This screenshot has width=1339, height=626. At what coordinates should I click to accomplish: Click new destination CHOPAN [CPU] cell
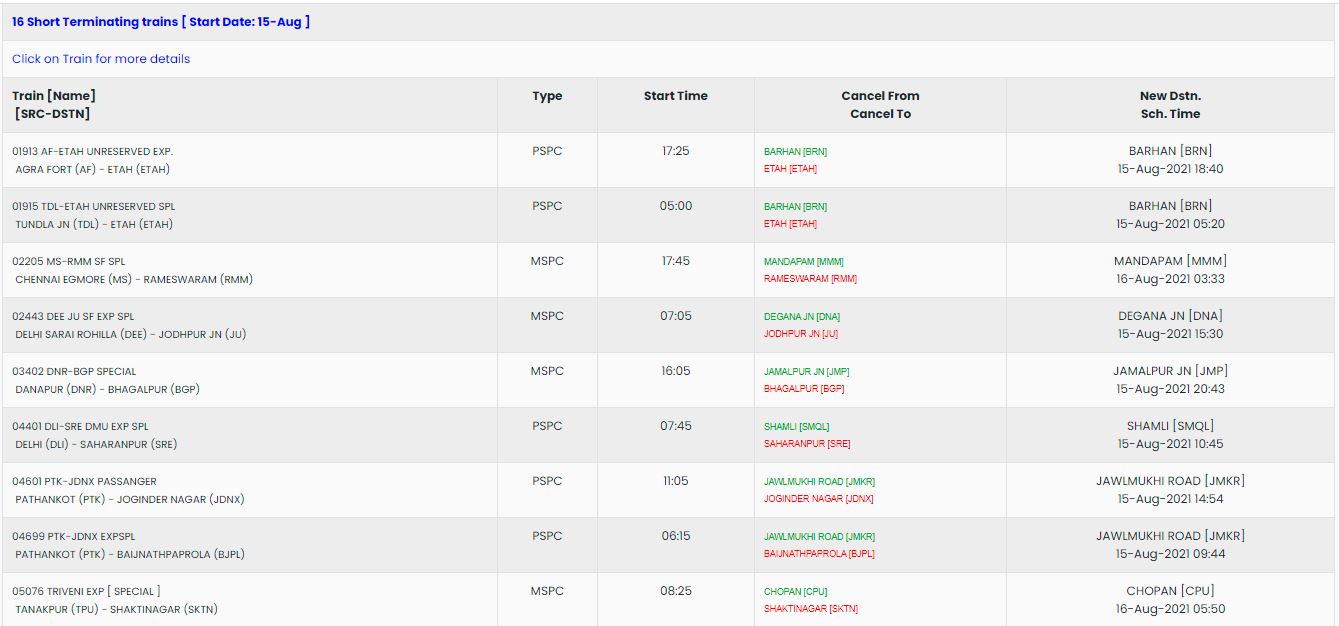(1170, 591)
